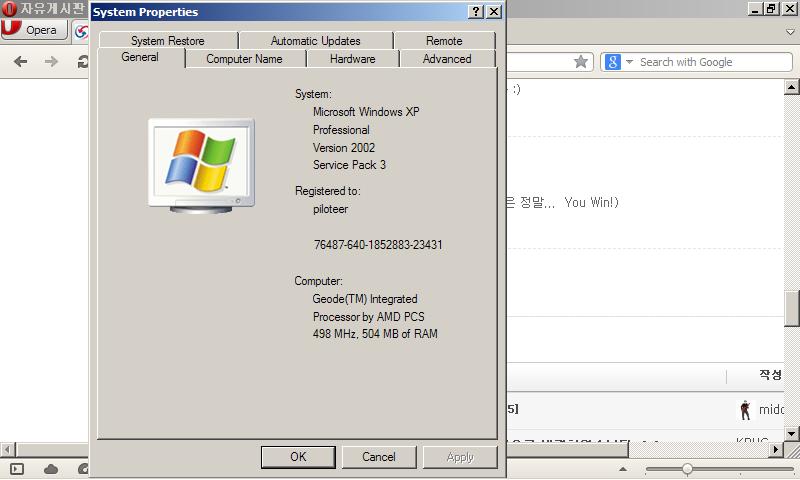800x480 pixels.
Task: Click the Geode(TM) Integrated text
Action: click(x=365, y=299)
